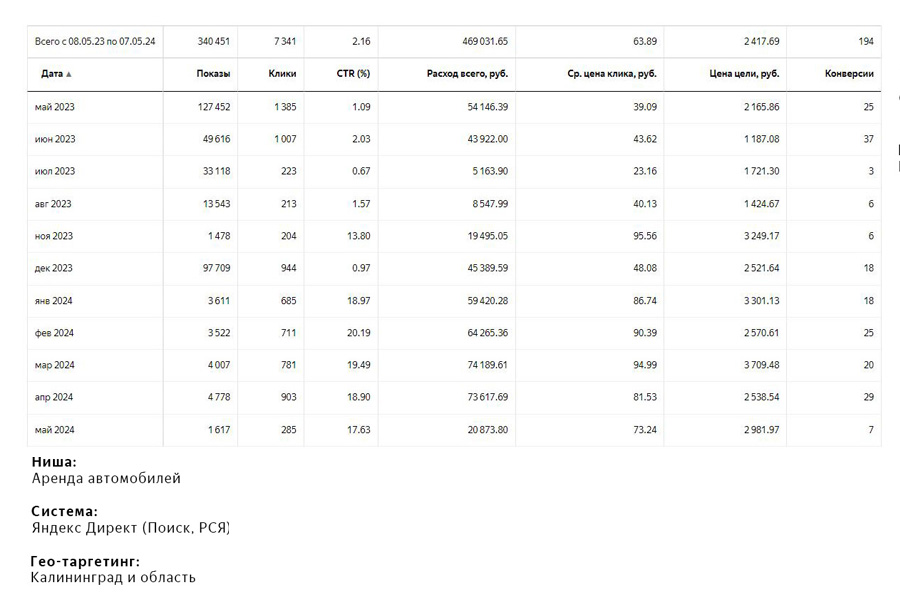Click the фев 2024 date cell

[54, 333]
